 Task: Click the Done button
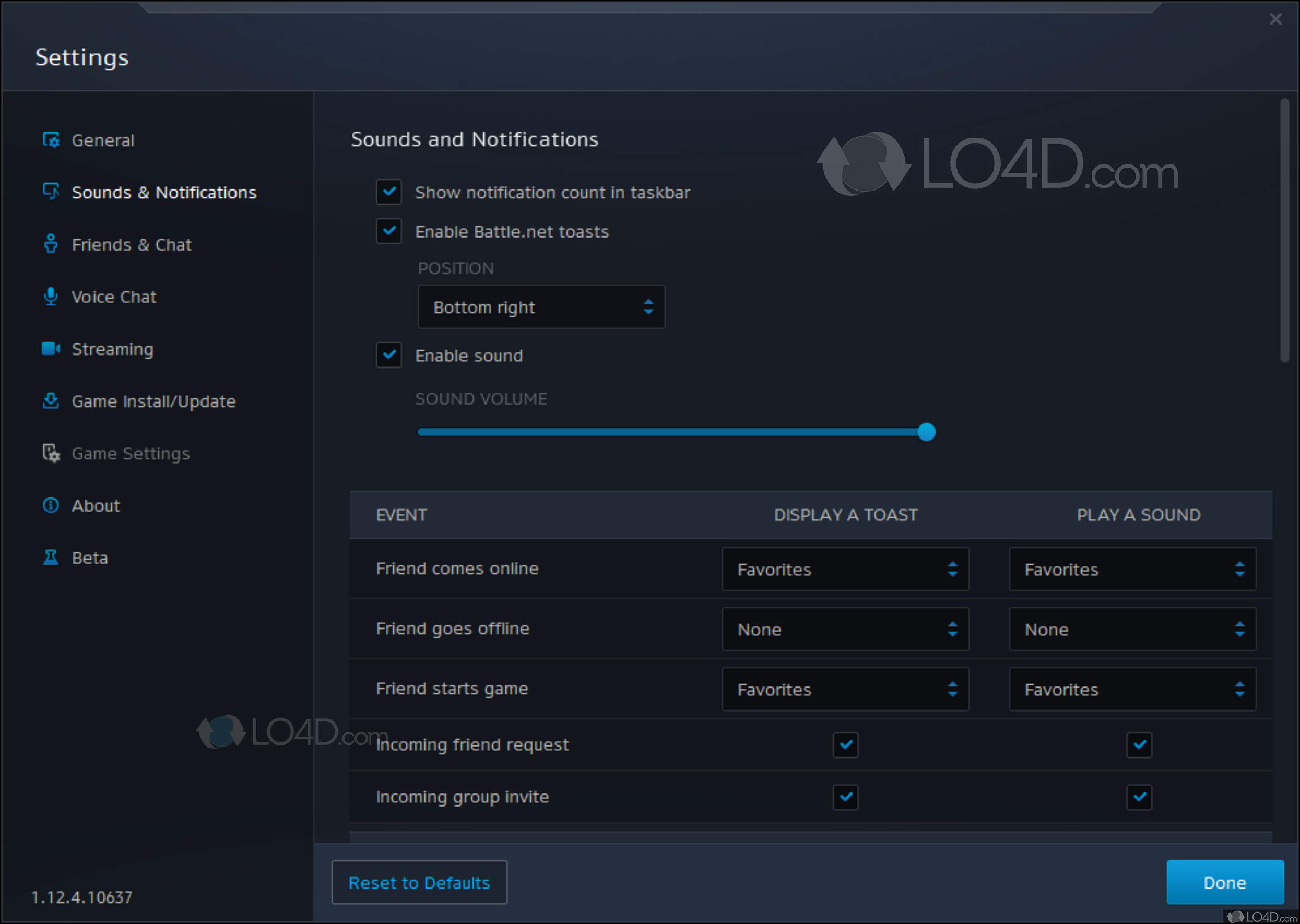click(x=1224, y=882)
